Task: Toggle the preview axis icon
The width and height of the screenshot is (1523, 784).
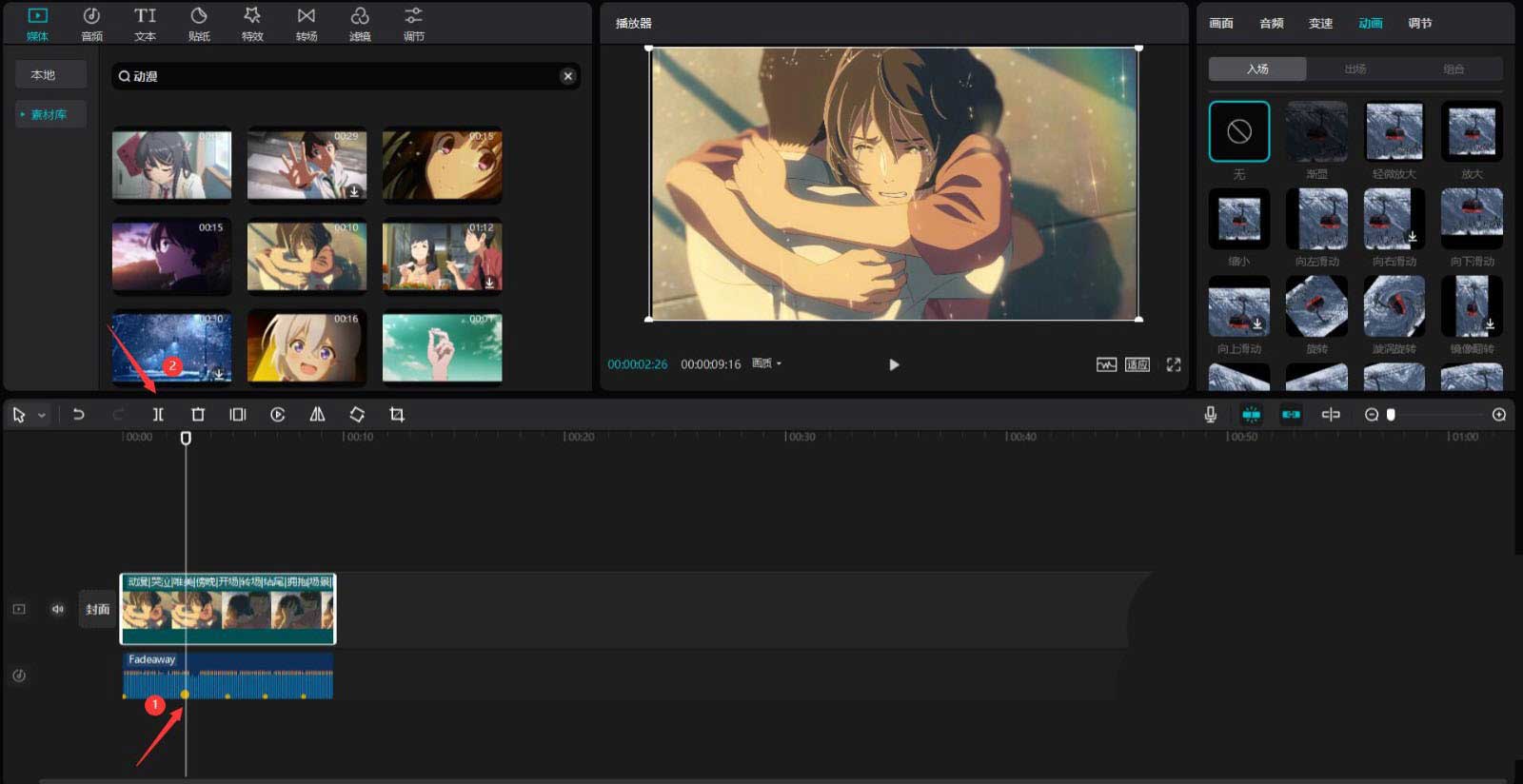Action: (1331, 415)
